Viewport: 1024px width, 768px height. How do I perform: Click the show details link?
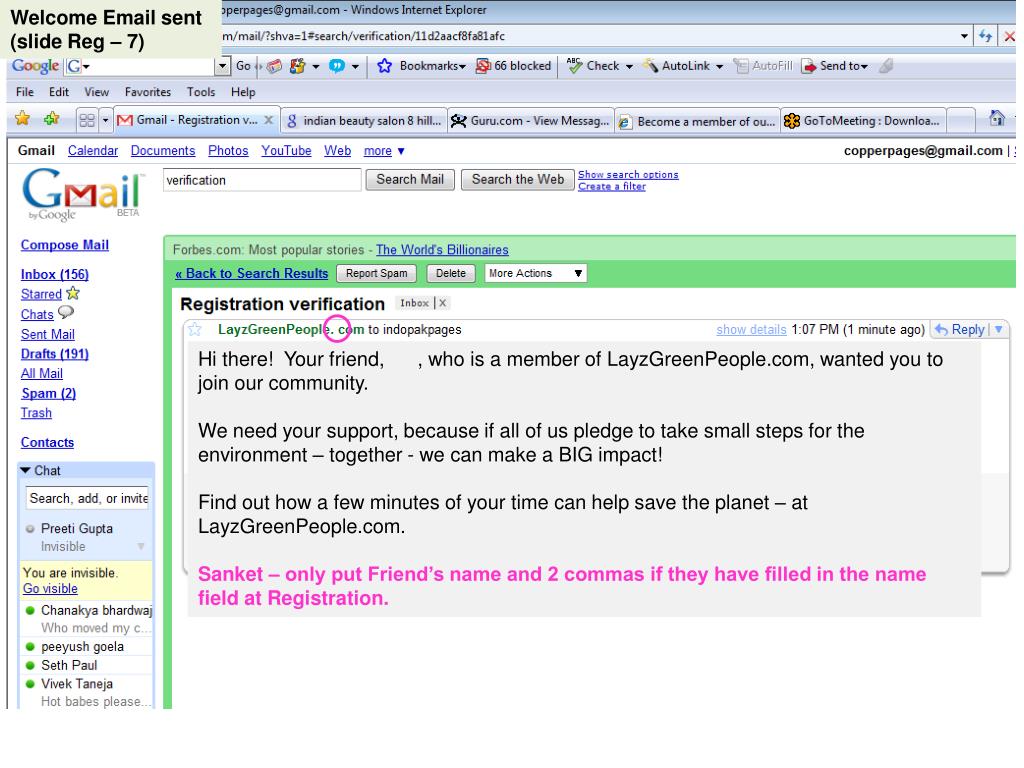tap(751, 330)
